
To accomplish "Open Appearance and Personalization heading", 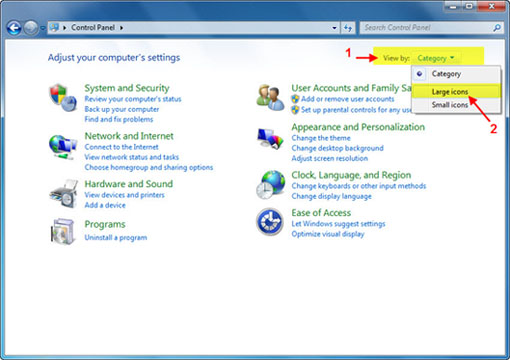I will pos(358,127).
